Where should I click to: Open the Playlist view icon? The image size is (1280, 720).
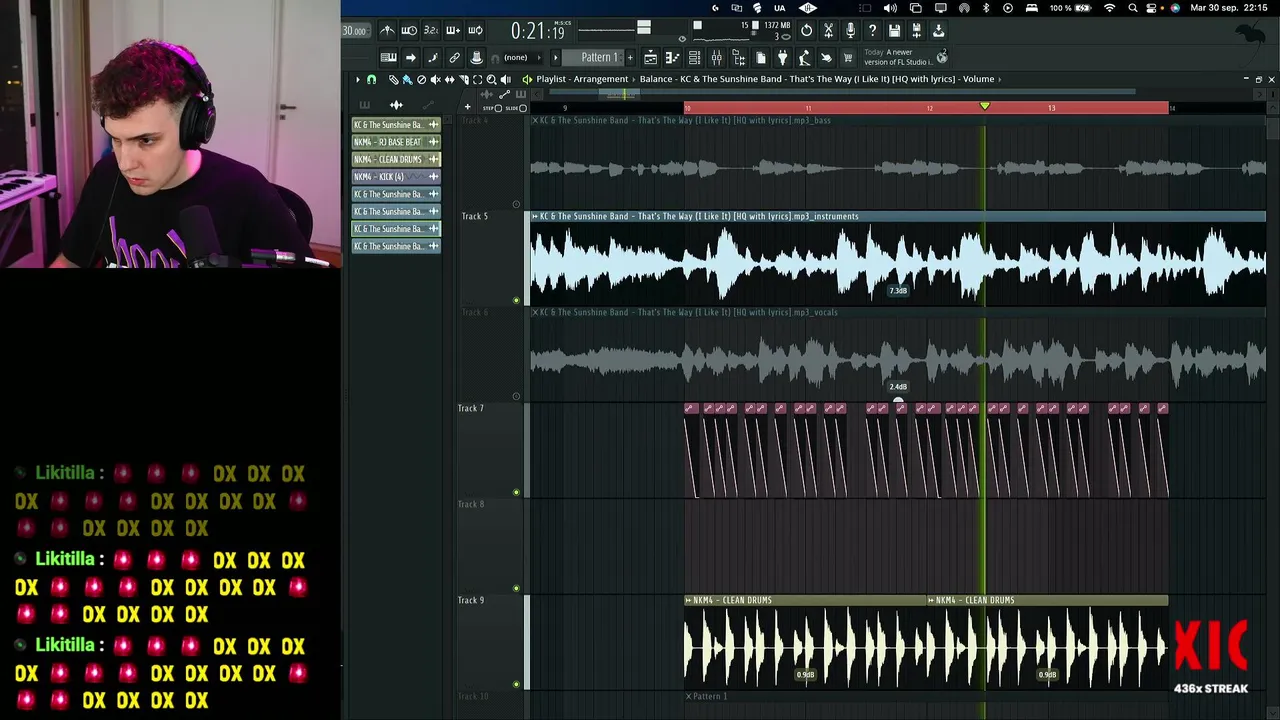650,57
